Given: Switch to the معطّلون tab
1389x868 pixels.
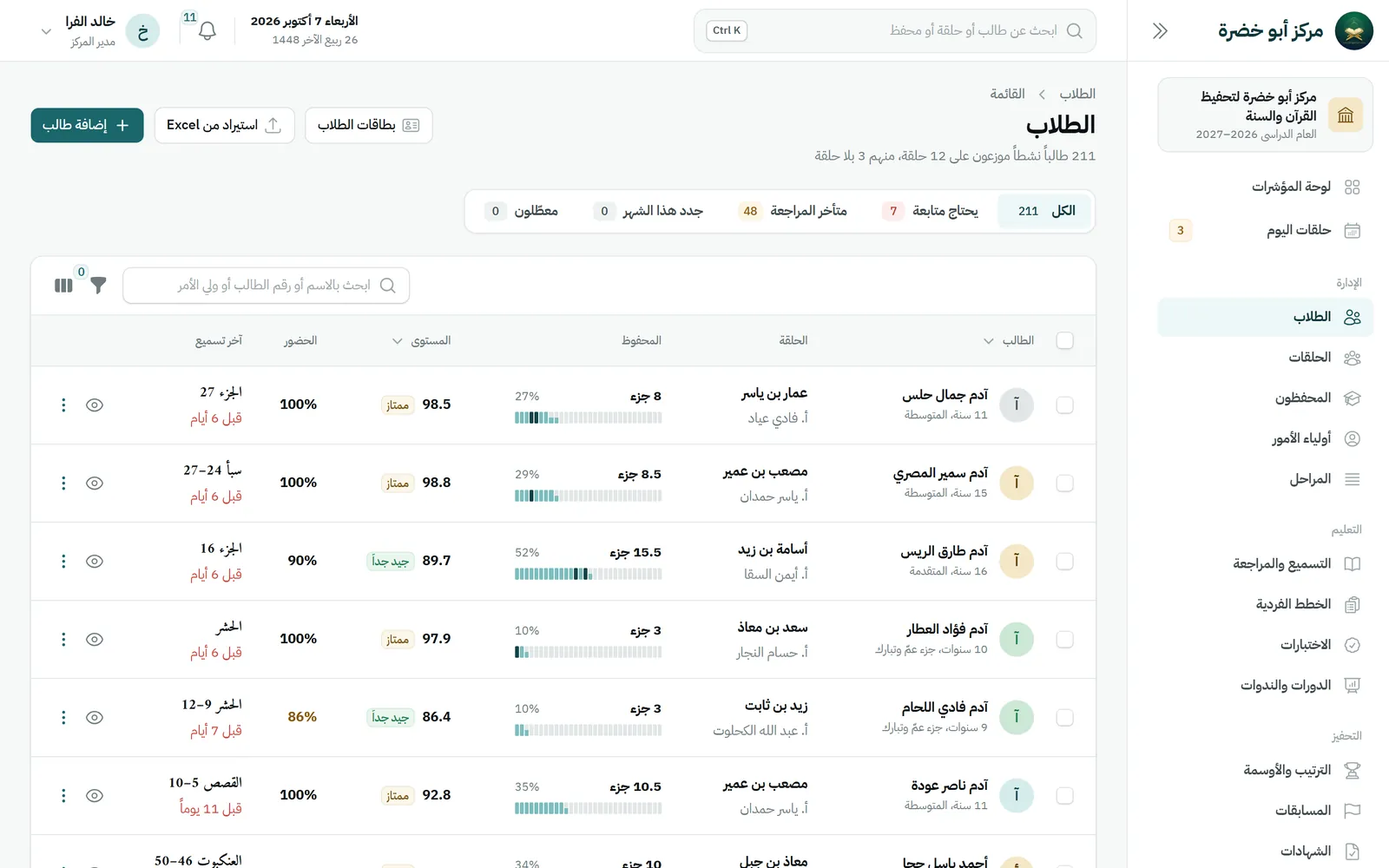Looking at the screenshot, I should pos(522,211).
